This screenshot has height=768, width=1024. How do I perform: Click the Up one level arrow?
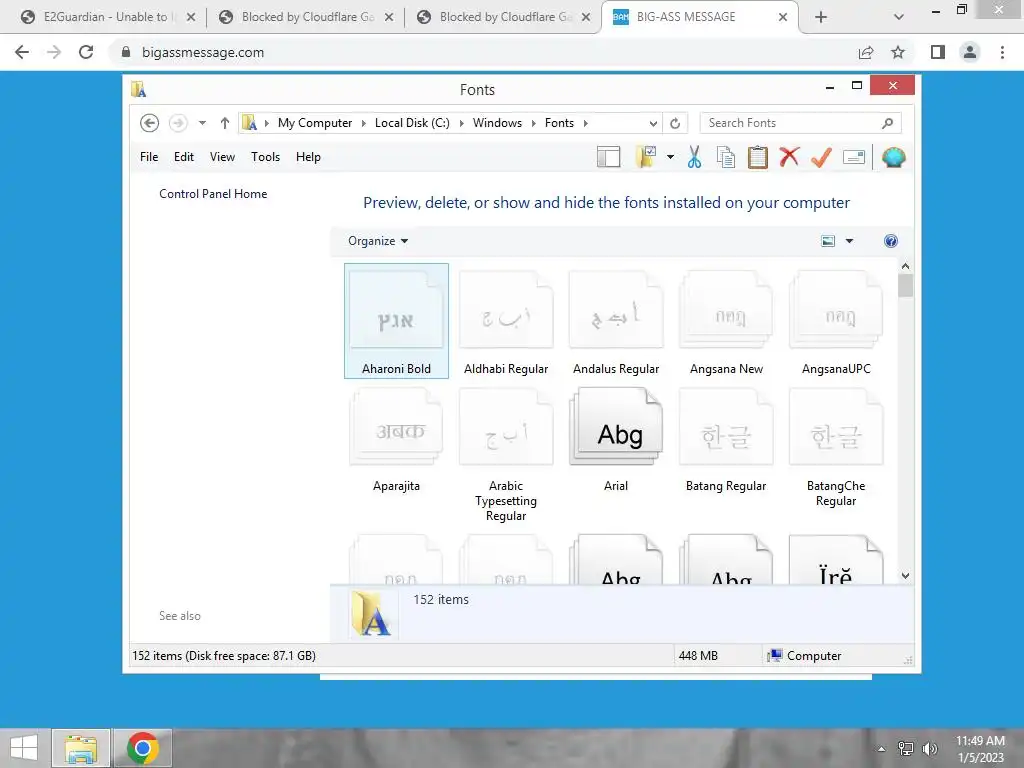(x=225, y=123)
